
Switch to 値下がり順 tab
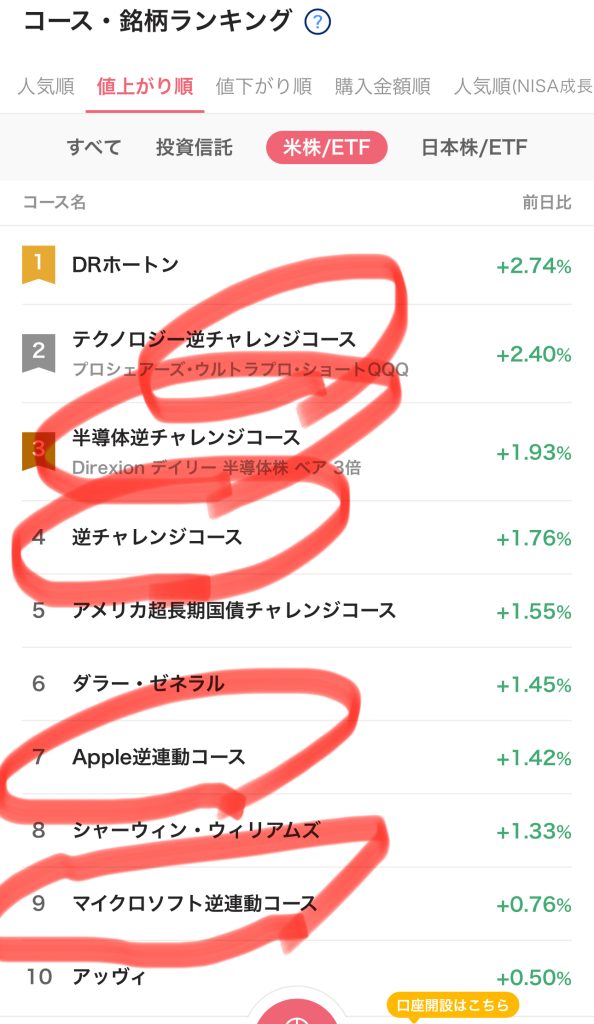pos(264,86)
